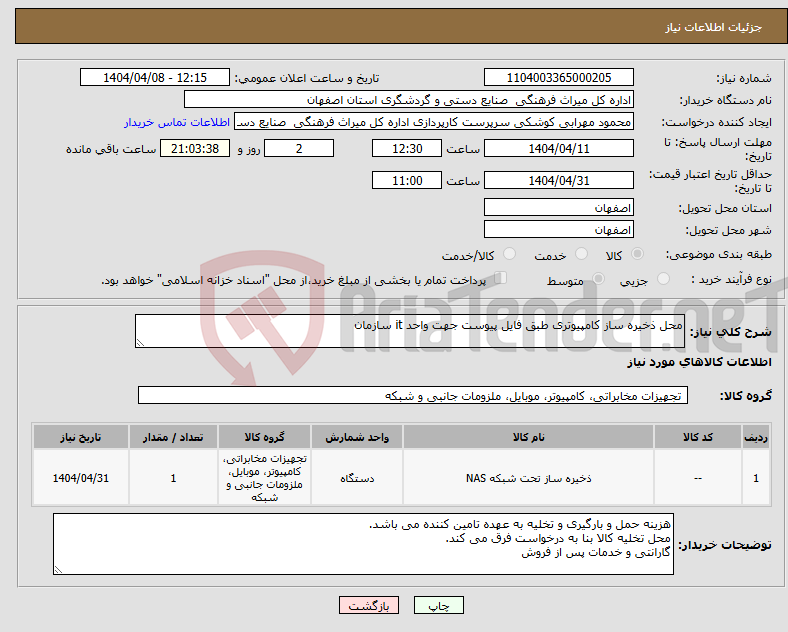Select the خدمت radio button
The width and height of the screenshot is (788, 632).
click(x=581, y=254)
